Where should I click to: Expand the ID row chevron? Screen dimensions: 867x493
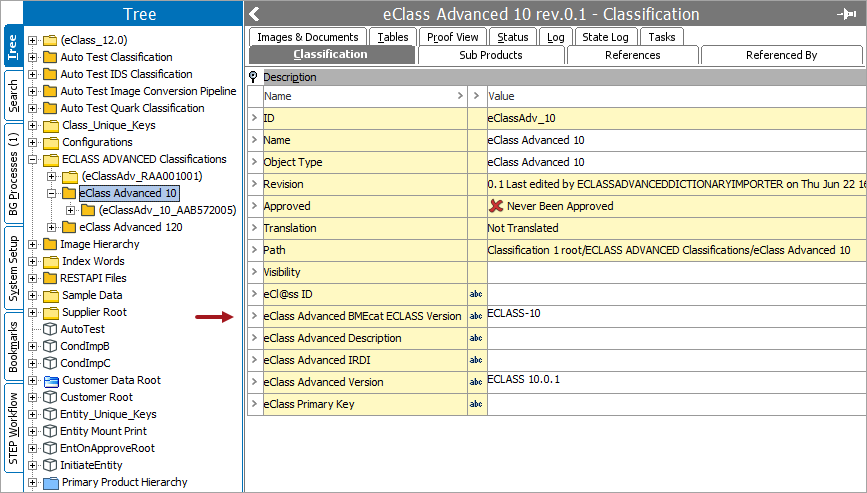(254, 118)
